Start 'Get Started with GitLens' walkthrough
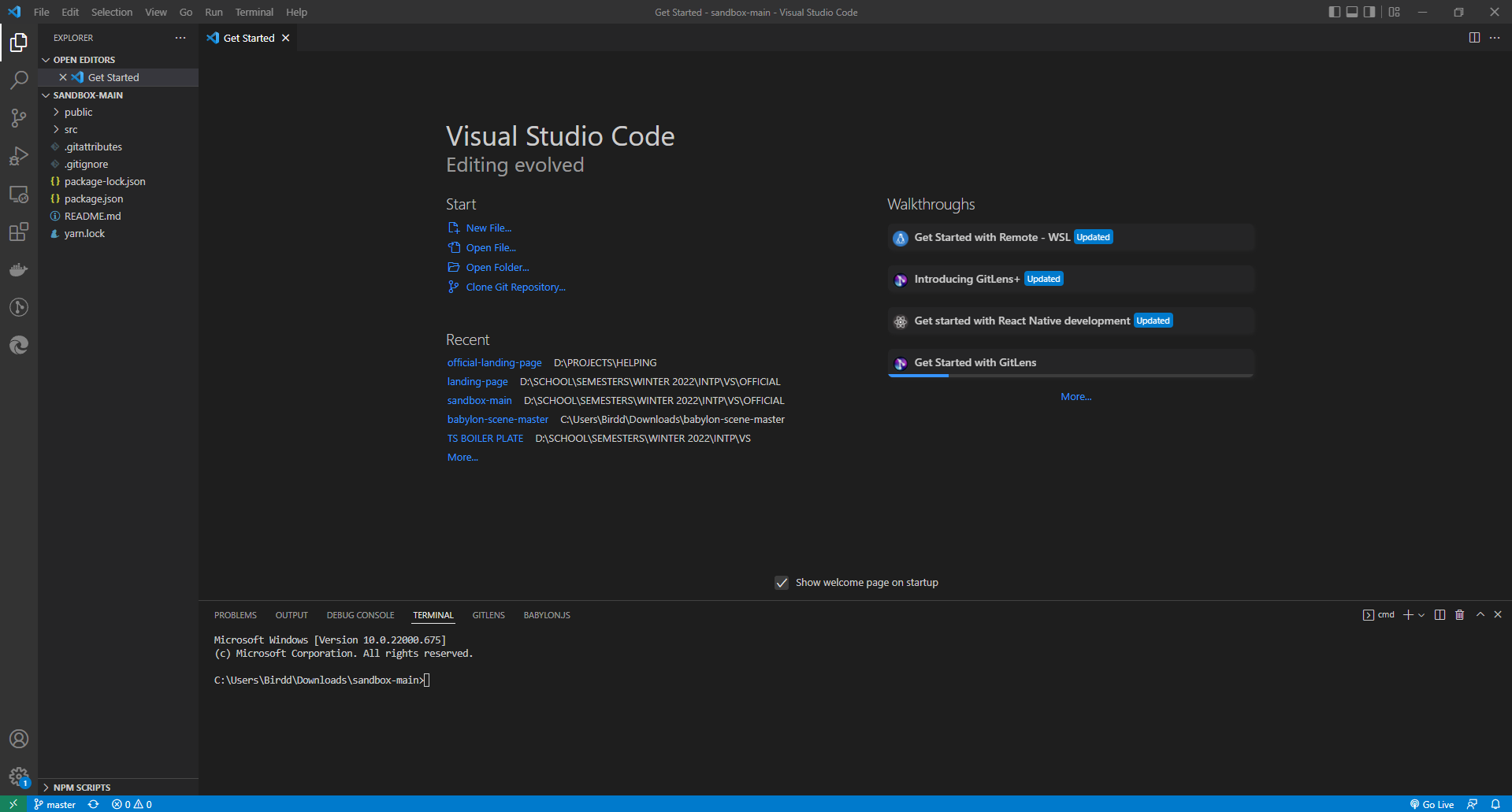 coord(975,362)
